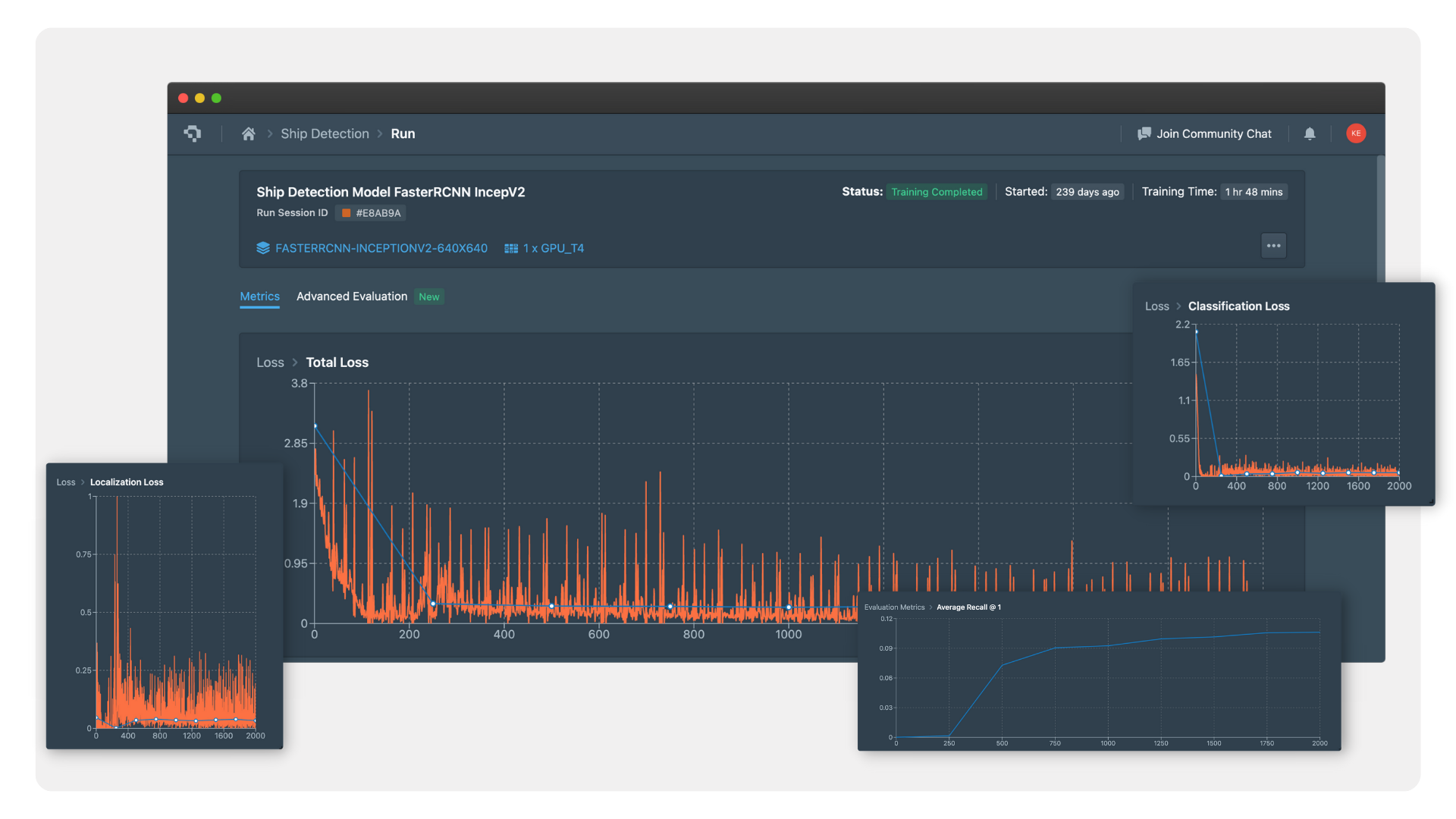This screenshot has width=1456, height=819.
Task: Click Join Community Chat link
Action: [x=1213, y=133]
